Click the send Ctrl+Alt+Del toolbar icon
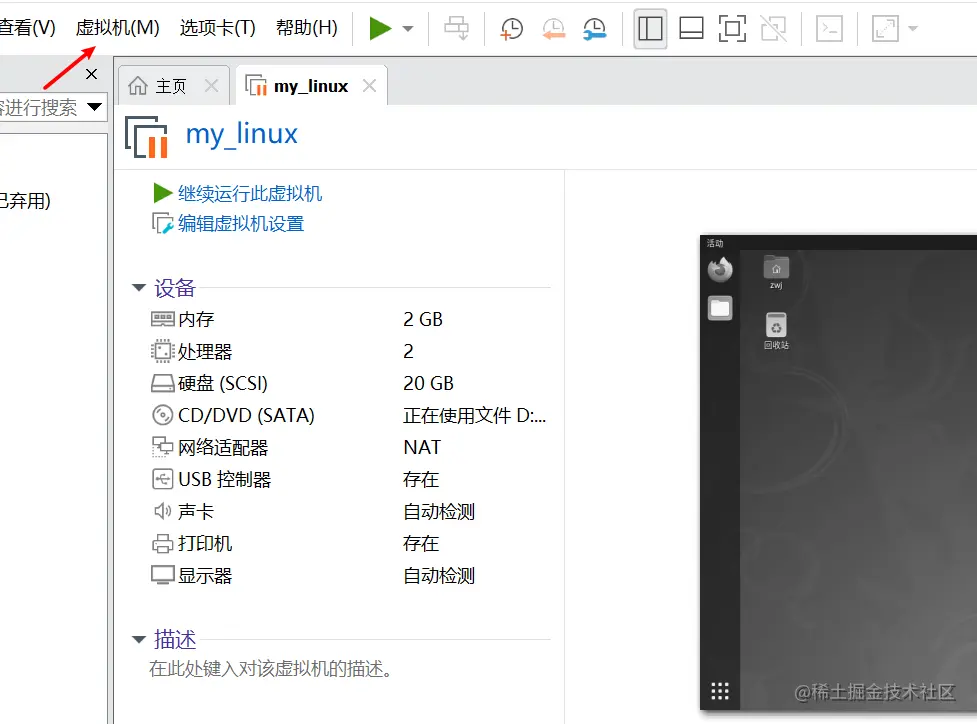This screenshot has height=724, width=977. click(x=456, y=29)
